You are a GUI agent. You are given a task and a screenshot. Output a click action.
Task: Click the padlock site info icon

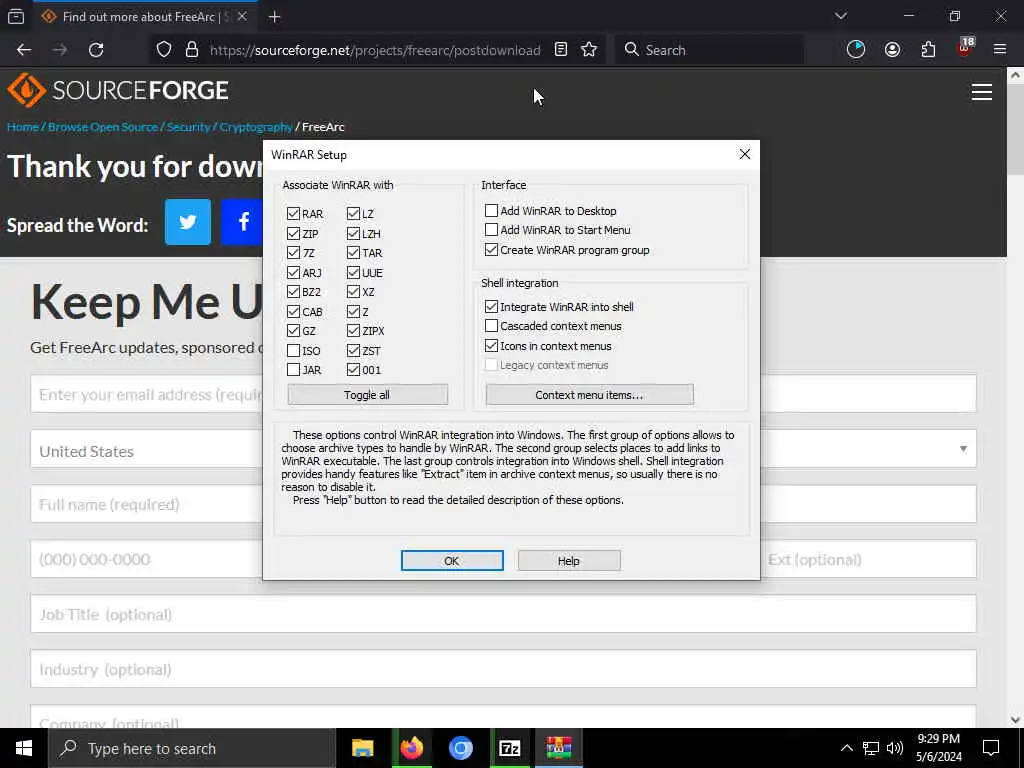coord(191,50)
